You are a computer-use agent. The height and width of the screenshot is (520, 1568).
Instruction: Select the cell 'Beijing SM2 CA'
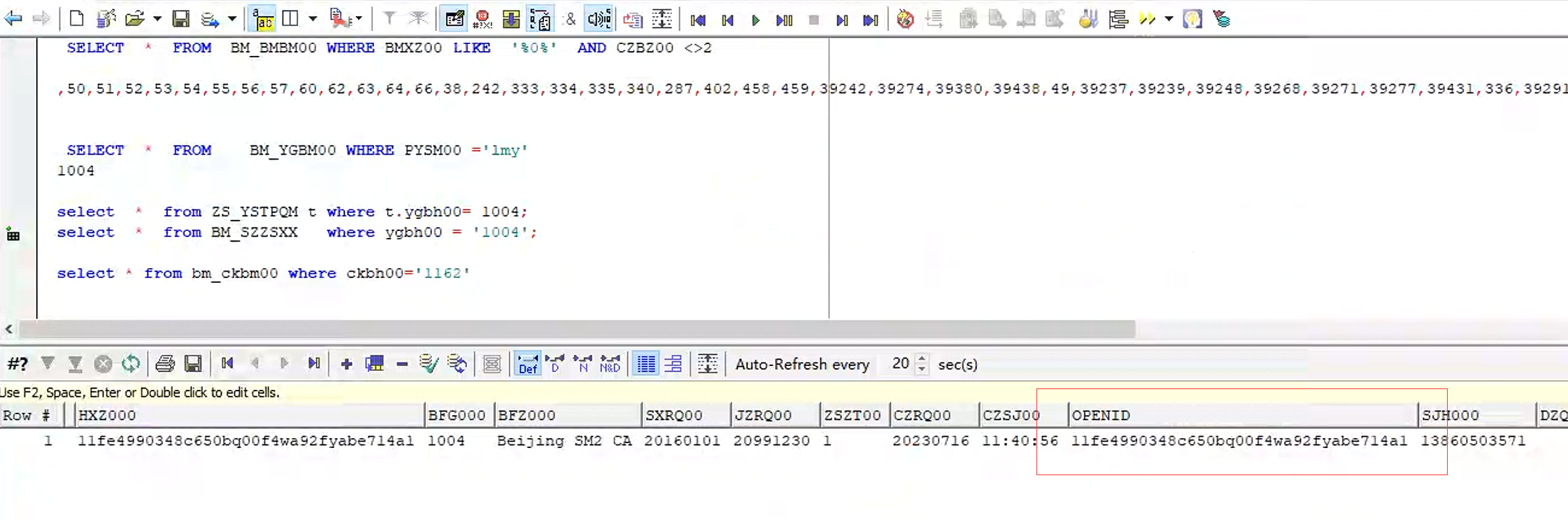[x=564, y=441]
